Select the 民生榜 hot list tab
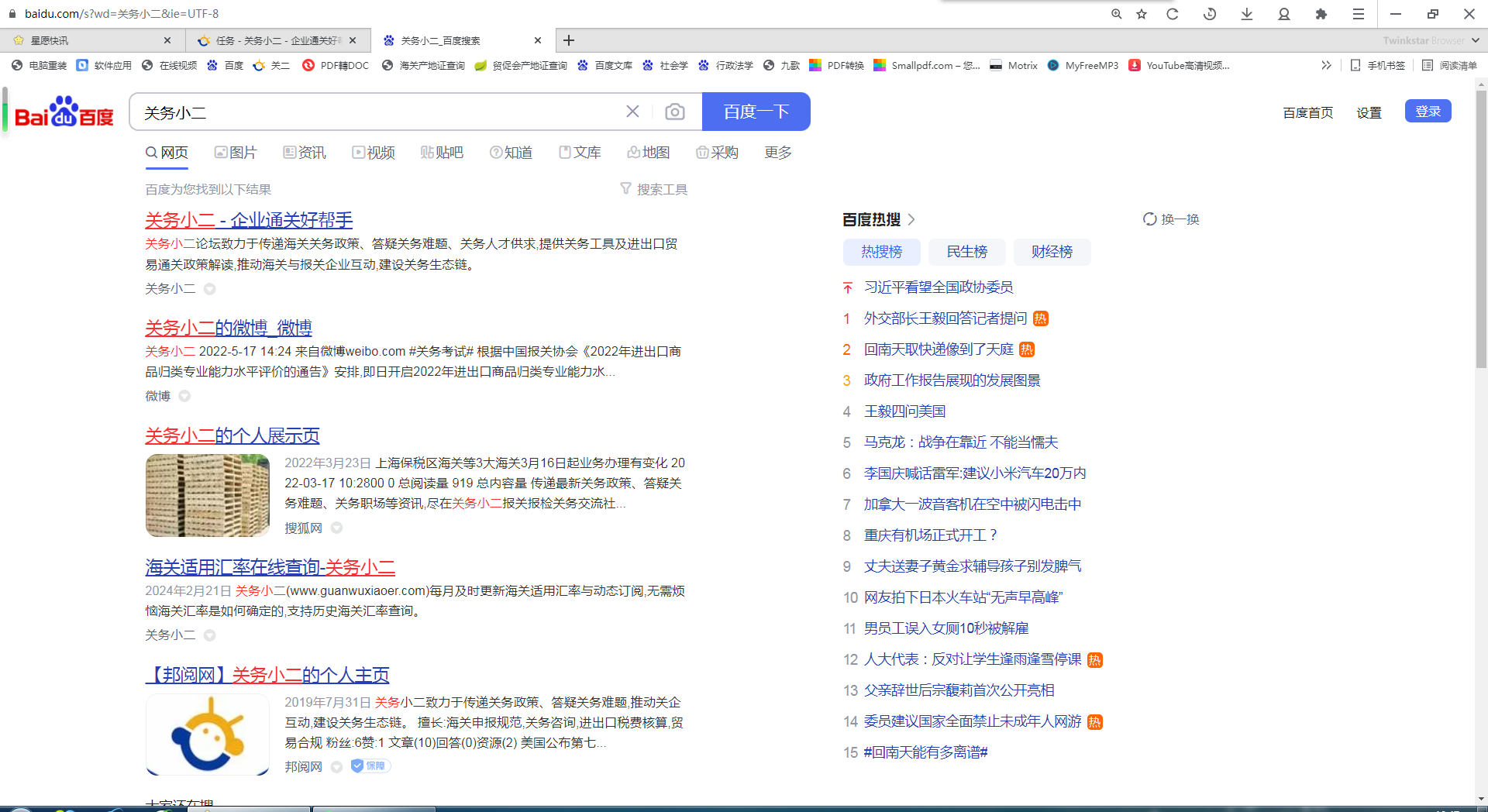 click(967, 252)
